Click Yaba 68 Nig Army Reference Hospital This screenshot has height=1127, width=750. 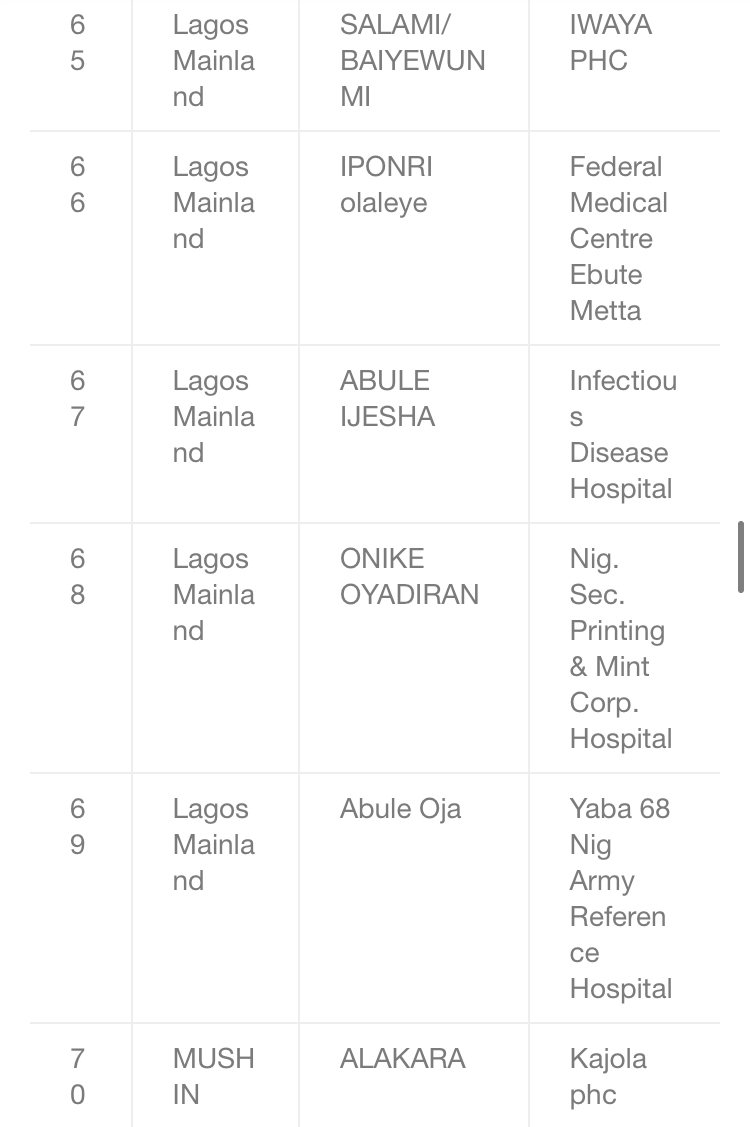click(624, 898)
